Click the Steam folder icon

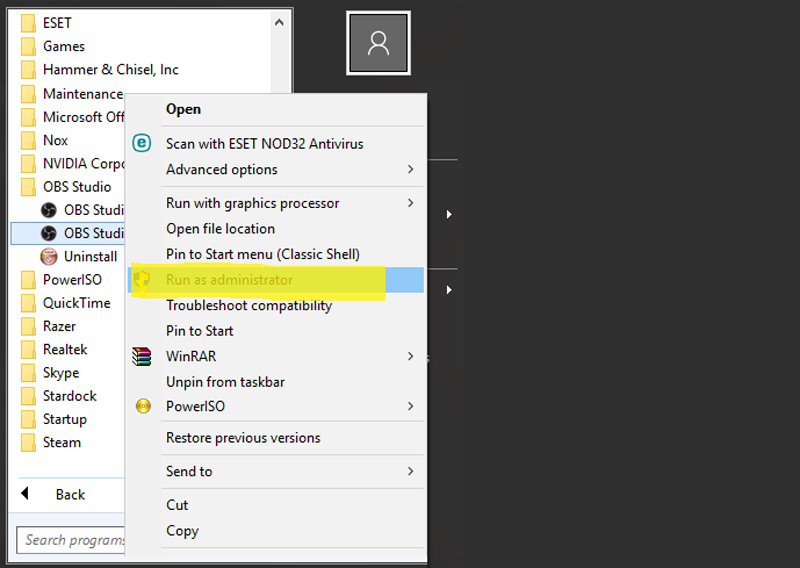click(28, 442)
